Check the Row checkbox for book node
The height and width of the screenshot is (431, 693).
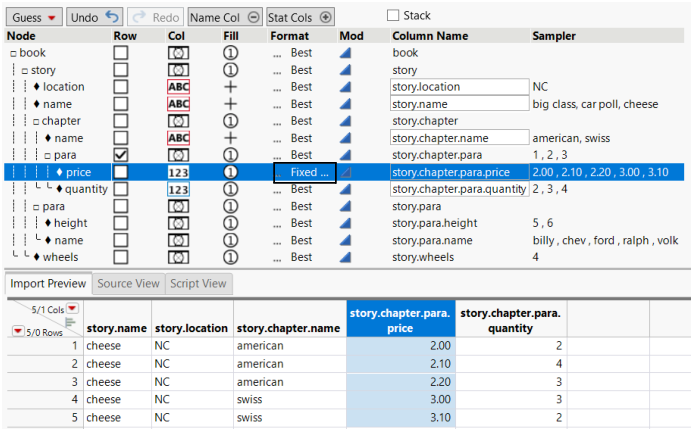tap(121, 53)
